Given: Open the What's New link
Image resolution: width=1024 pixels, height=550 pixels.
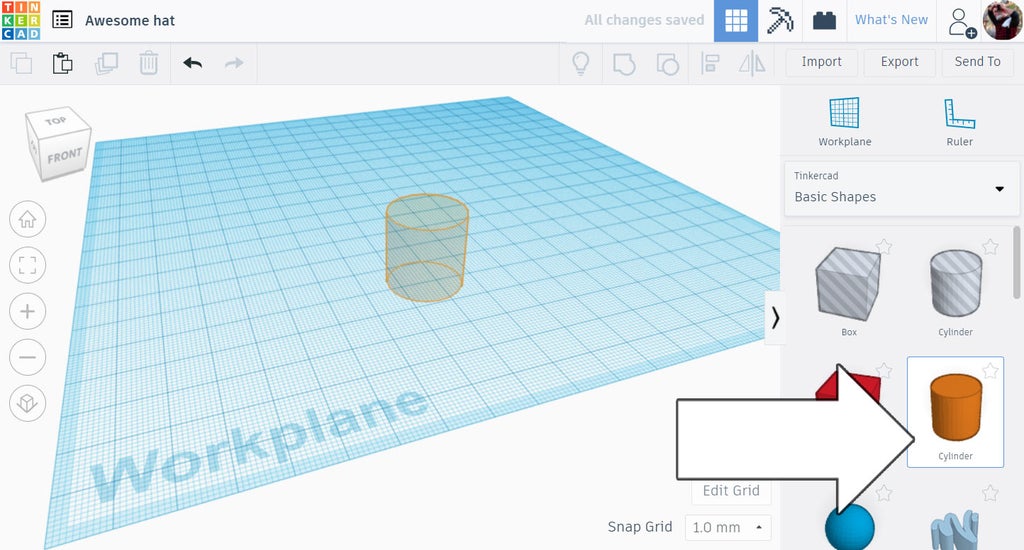Looking at the screenshot, I should (x=891, y=20).
